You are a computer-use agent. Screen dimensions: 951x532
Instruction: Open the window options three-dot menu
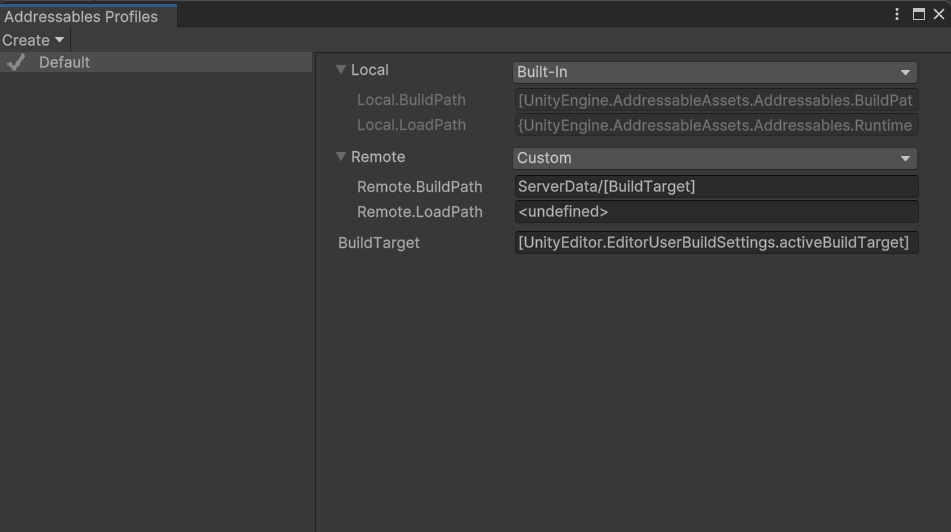897,14
